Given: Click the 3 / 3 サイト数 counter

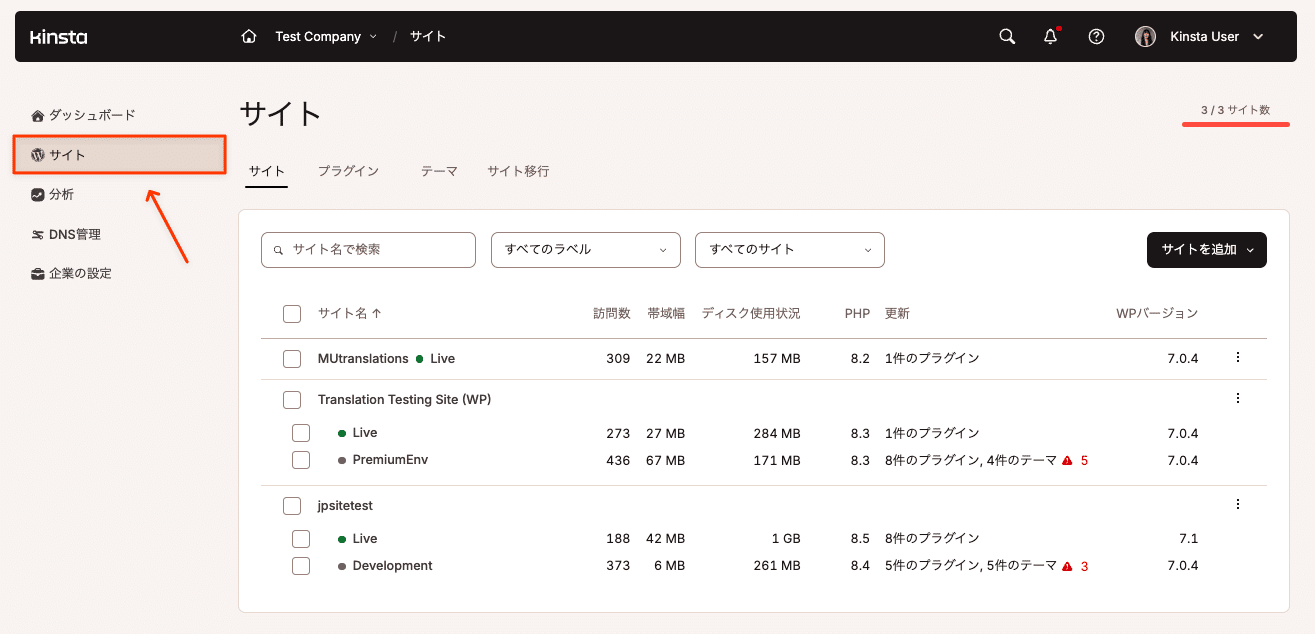Looking at the screenshot, I should click(x=1235, y=110).
